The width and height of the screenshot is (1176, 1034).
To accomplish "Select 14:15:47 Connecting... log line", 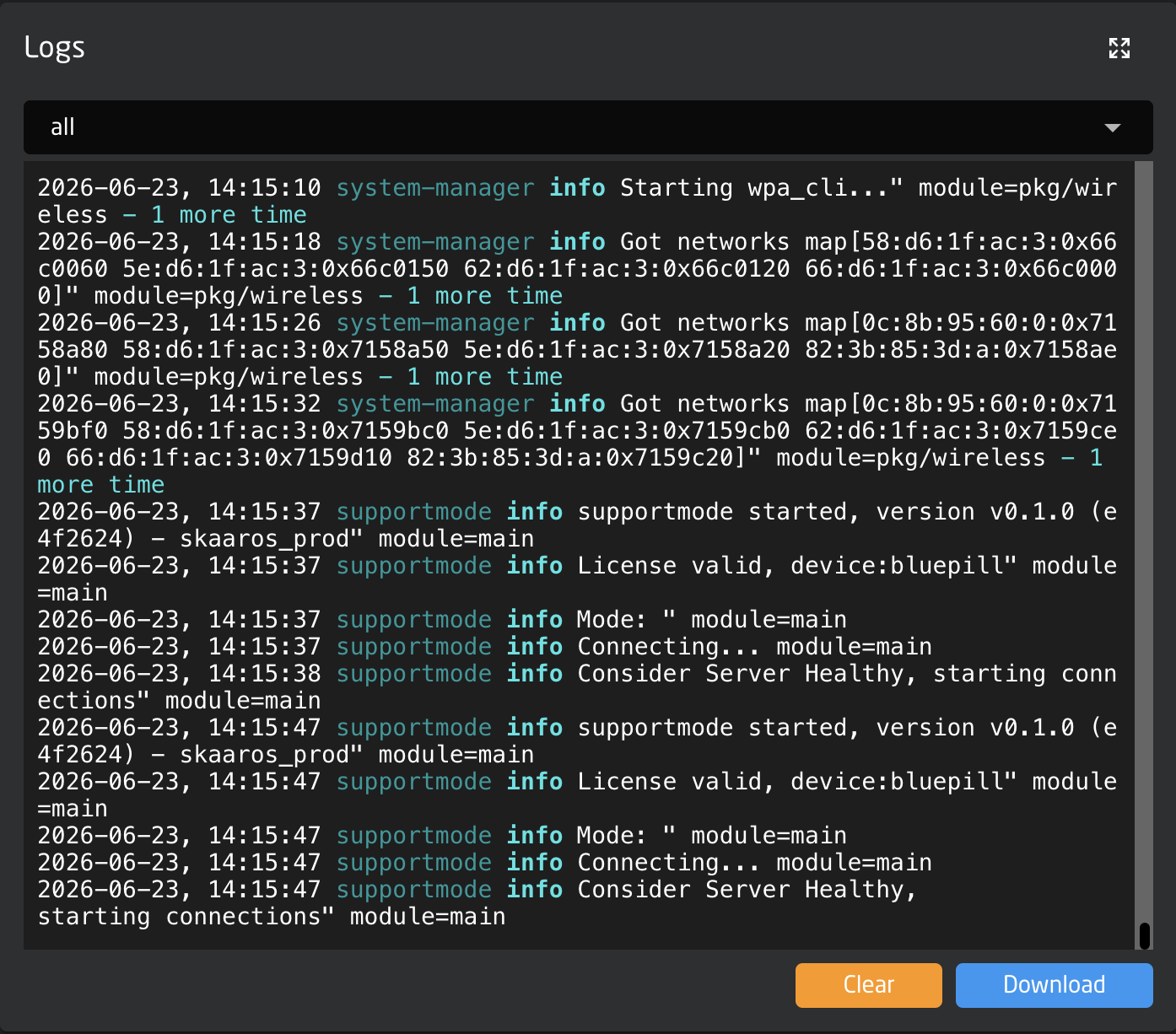I will point(485,863).
